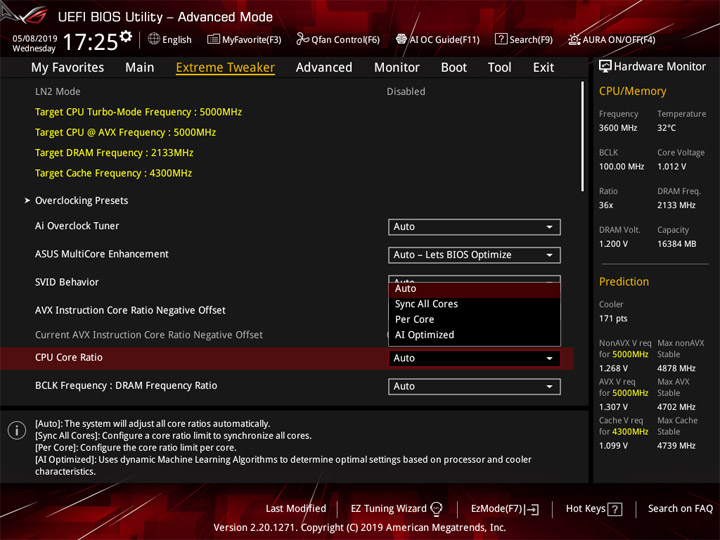Click the 05/08/2019 date text
The image size is (720, 540).
pyautogui.click(x=34, y=38)
